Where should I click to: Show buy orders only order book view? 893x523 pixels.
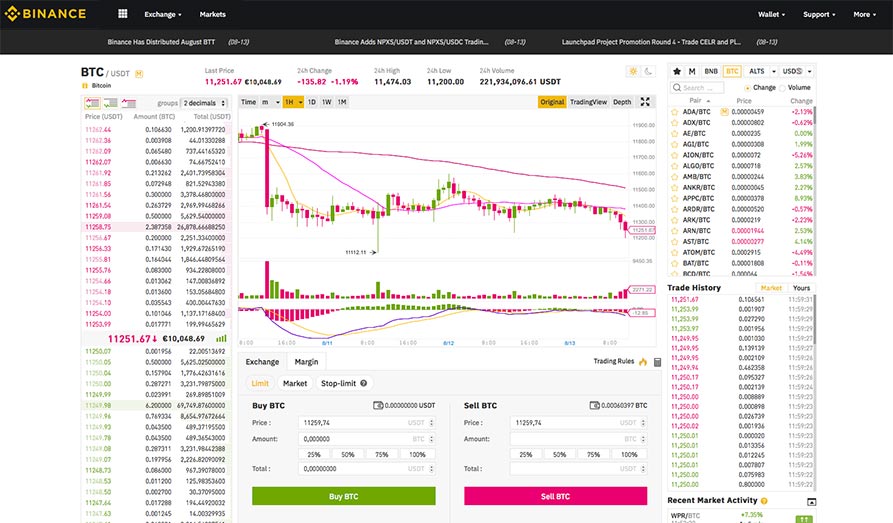click(110, 103)
